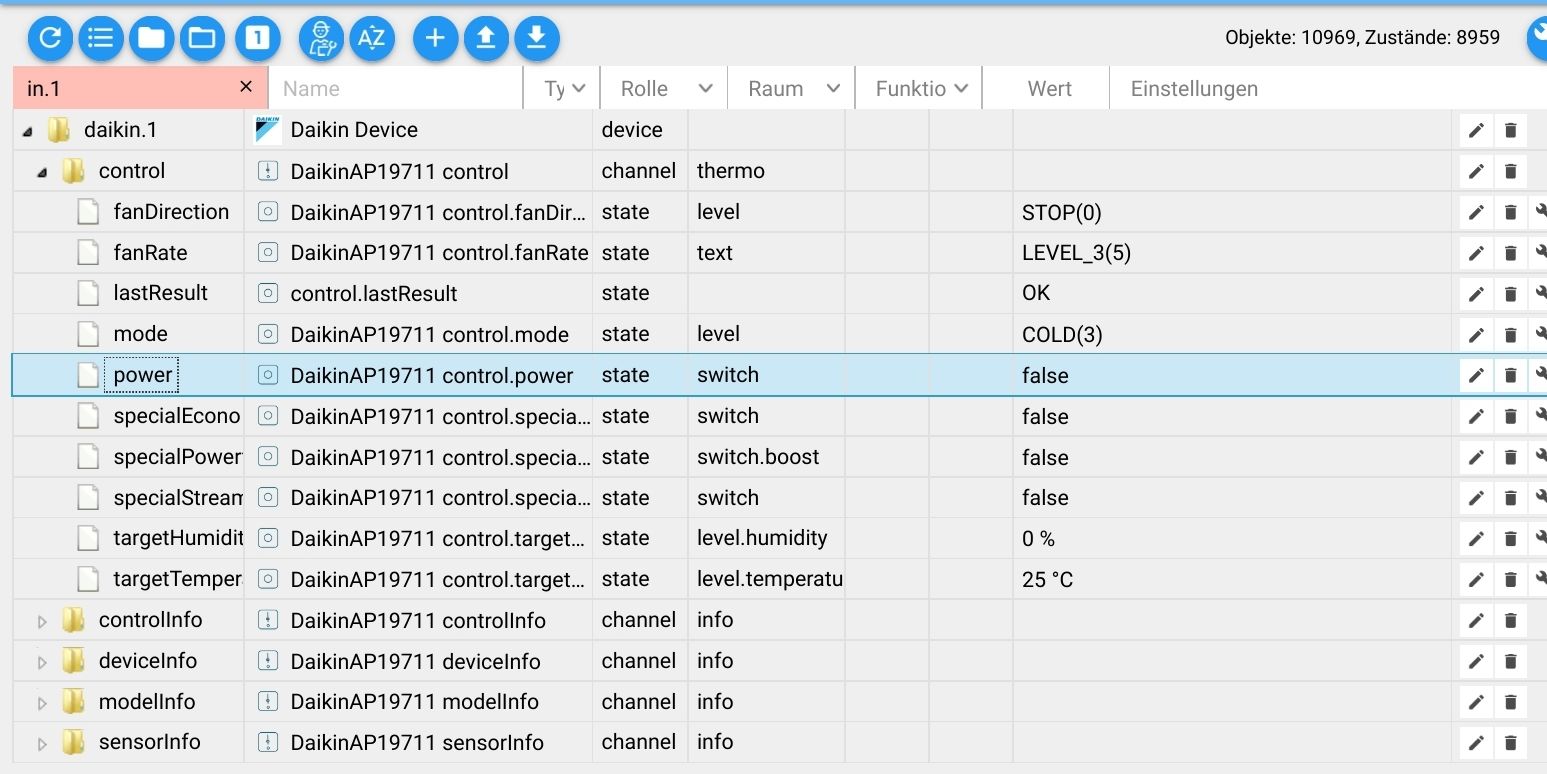Expand the sensorInfo channel node
Screen dimensions: 1547x774
[x=42, y=743]
